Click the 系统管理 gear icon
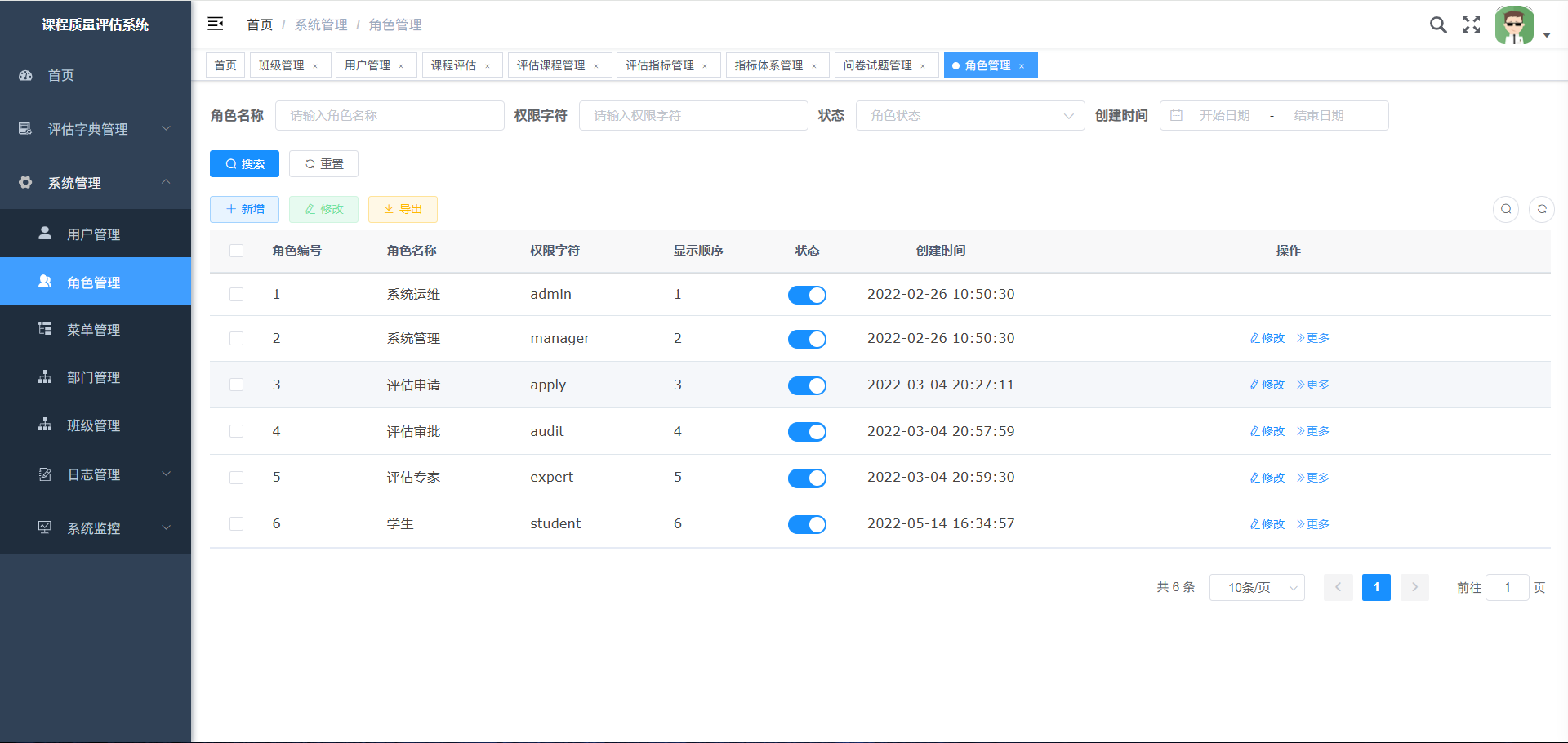The height and width of the screenshot is (743, 1568). [25, 182]
